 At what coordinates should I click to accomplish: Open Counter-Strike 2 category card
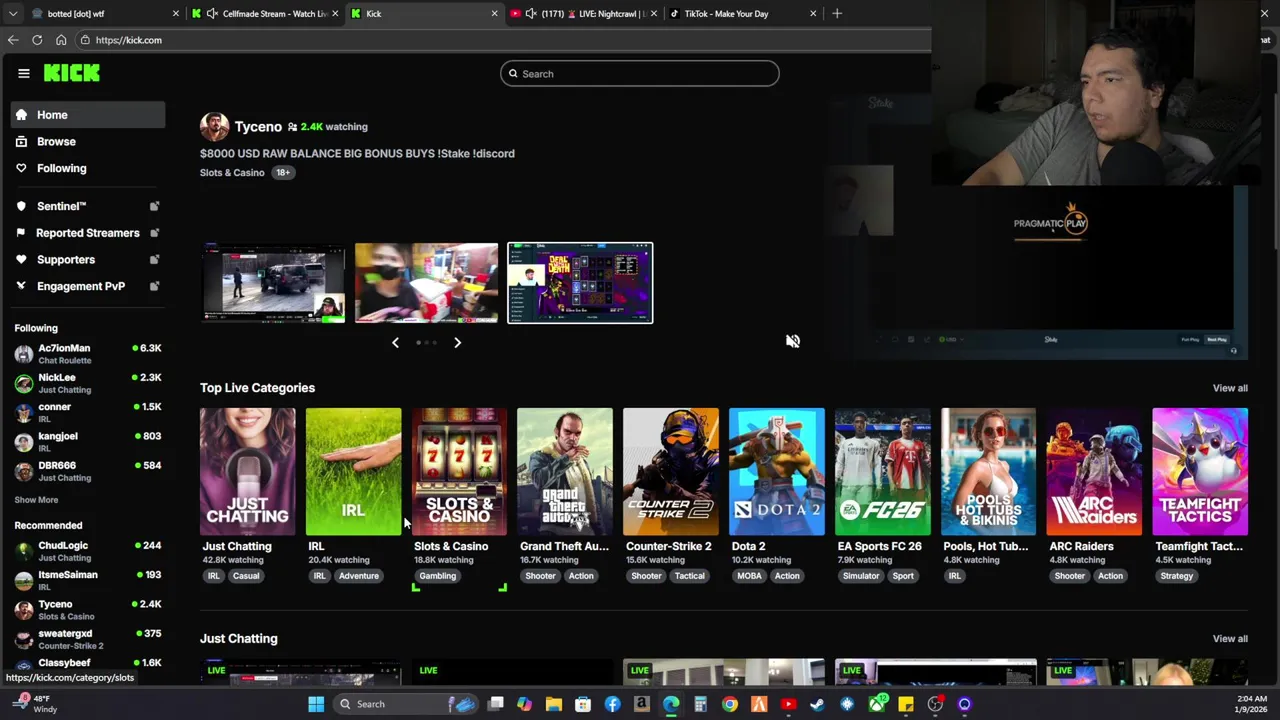click(x=671, y=472)
